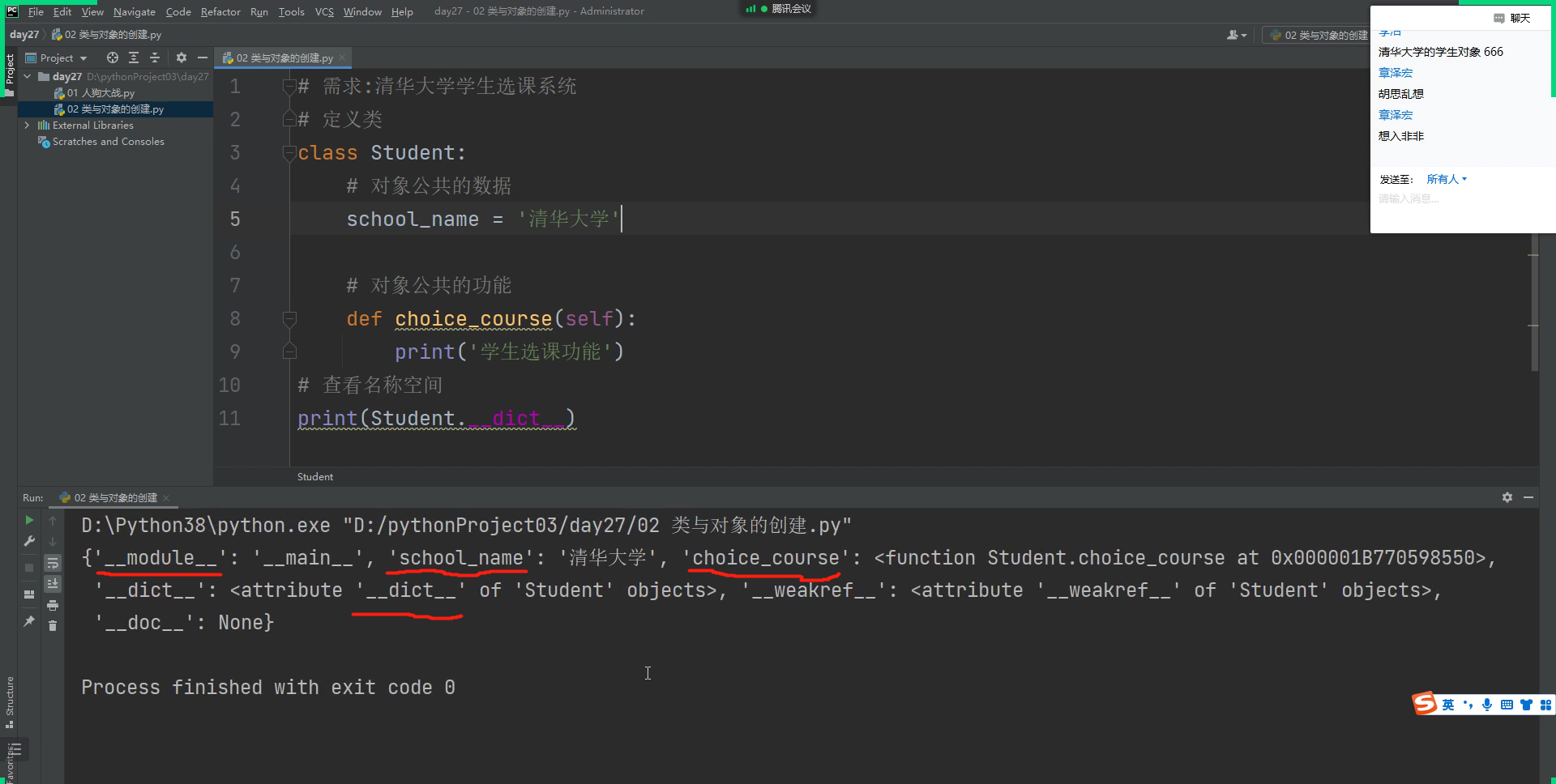Click the Up the Stack Trace arrow
Screen dimensions: 1556x784
coord(53,521)
